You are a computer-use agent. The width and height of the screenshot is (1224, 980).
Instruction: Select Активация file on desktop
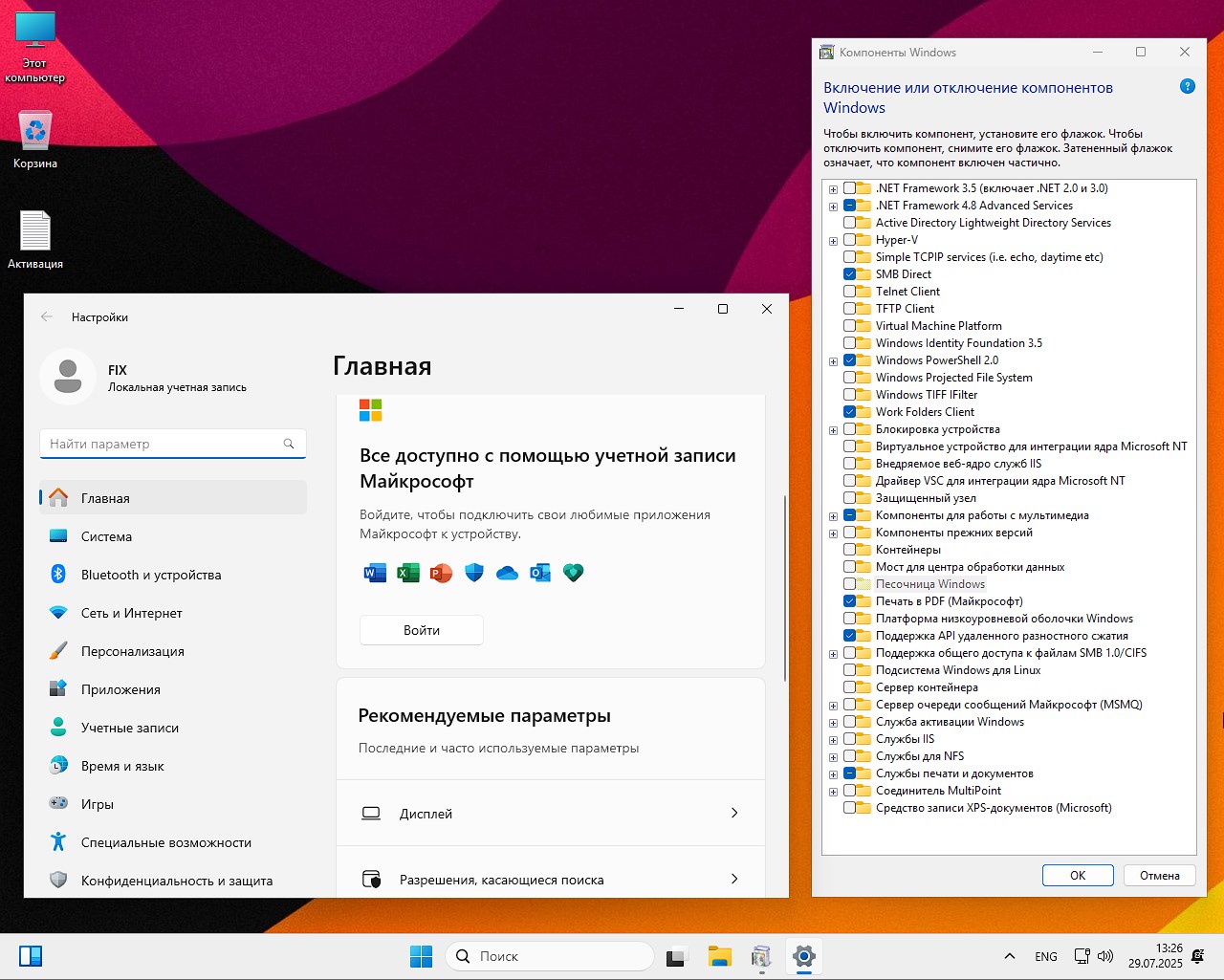tap(35, 240)
